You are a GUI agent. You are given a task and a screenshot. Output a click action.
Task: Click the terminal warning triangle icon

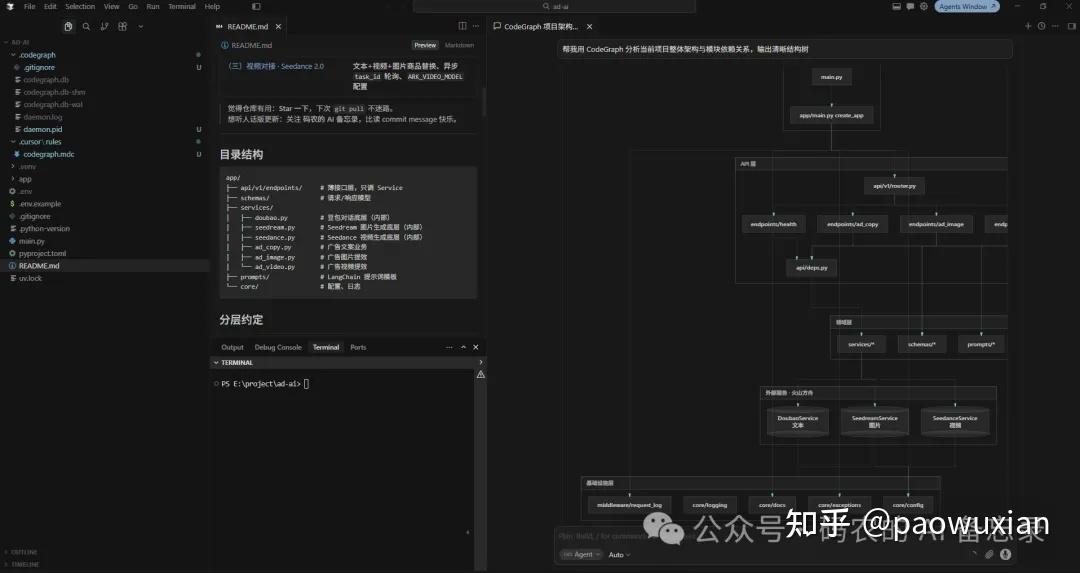point(481,375)
